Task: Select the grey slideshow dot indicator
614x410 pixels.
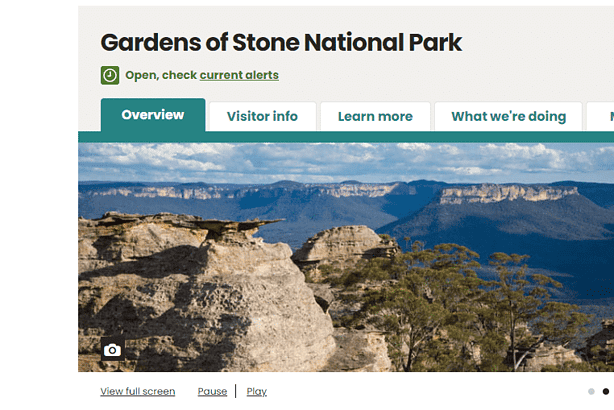Action: click(x=591, y=391)
